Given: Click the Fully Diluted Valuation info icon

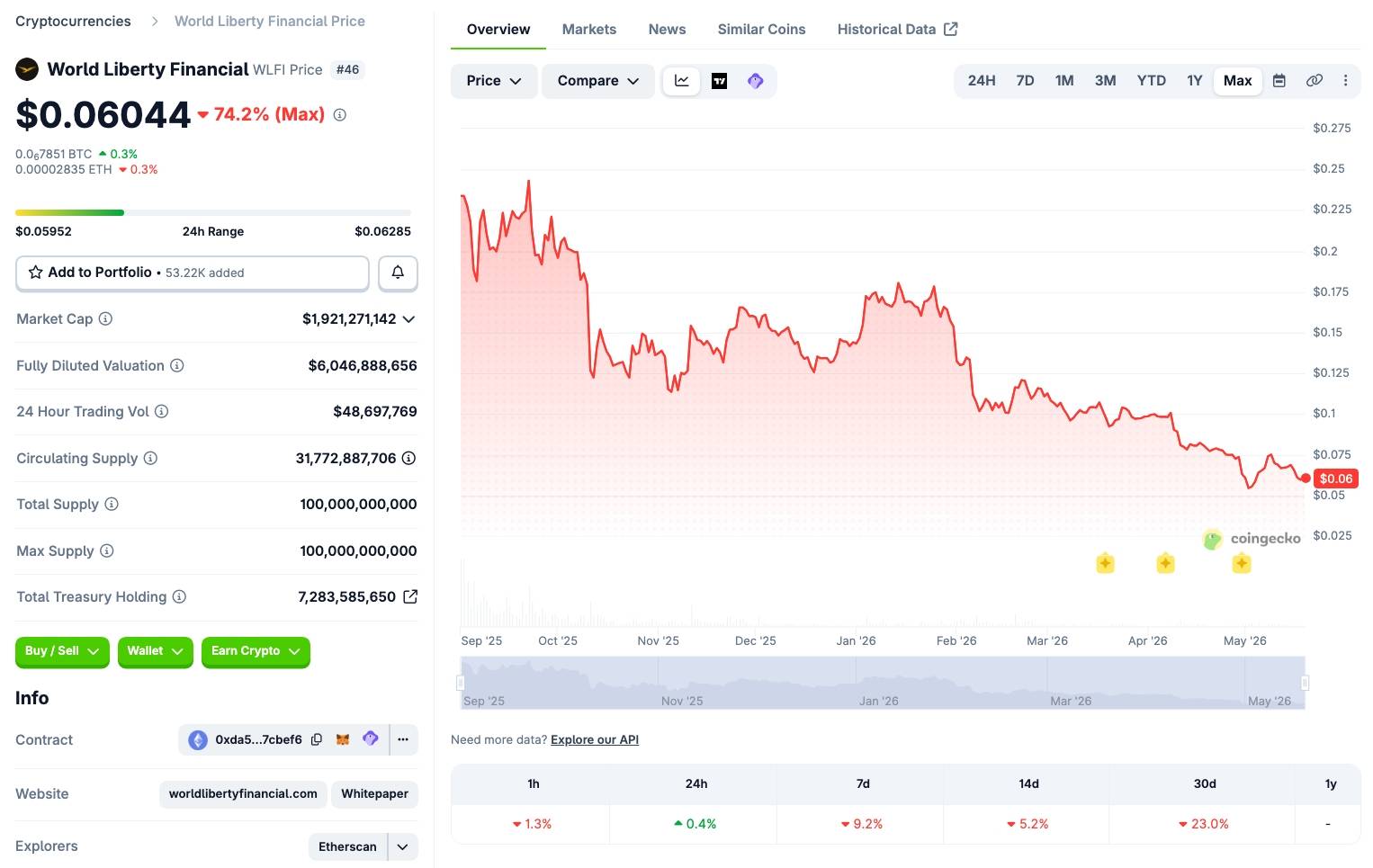Looking at the screenshot, I should (x=177, y=365).
